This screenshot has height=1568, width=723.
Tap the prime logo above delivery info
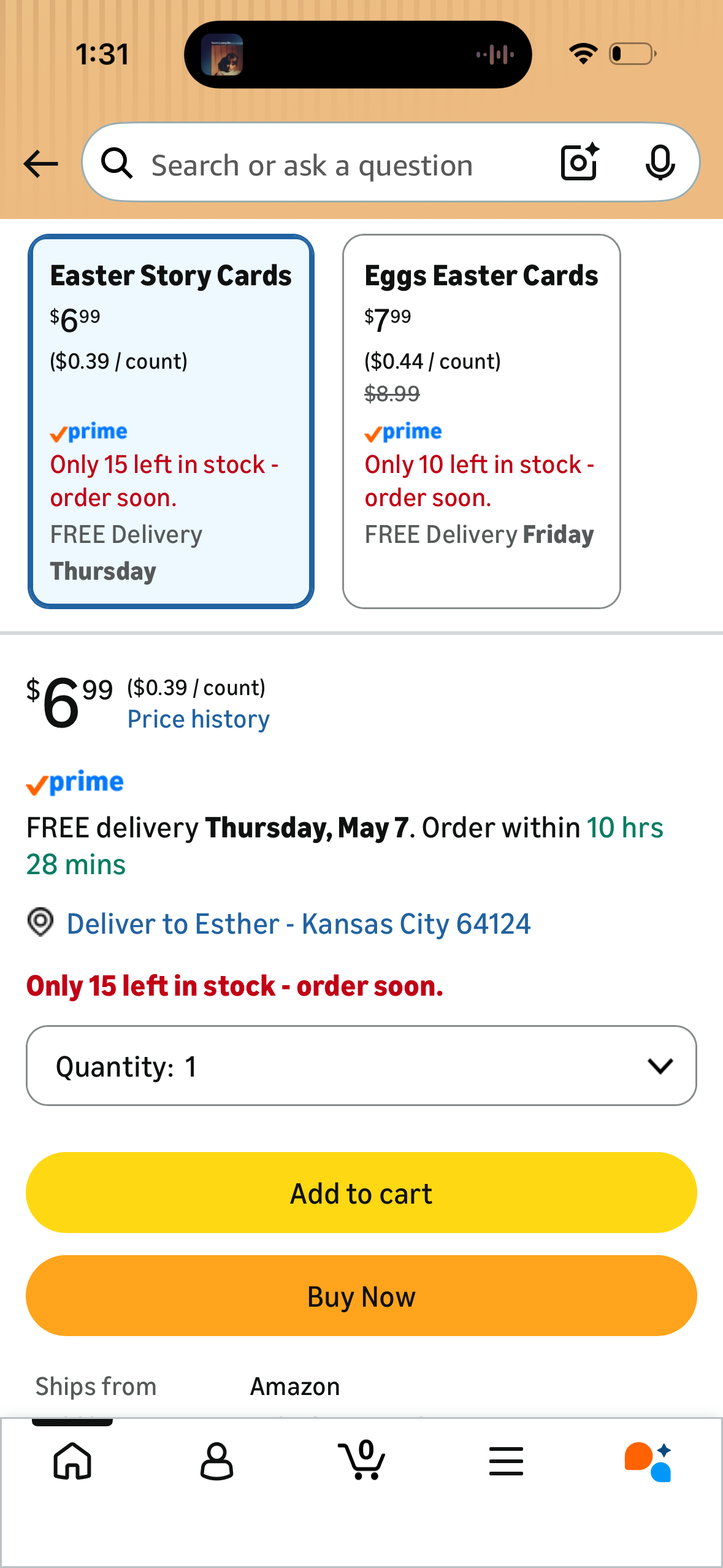coord(75,783)
